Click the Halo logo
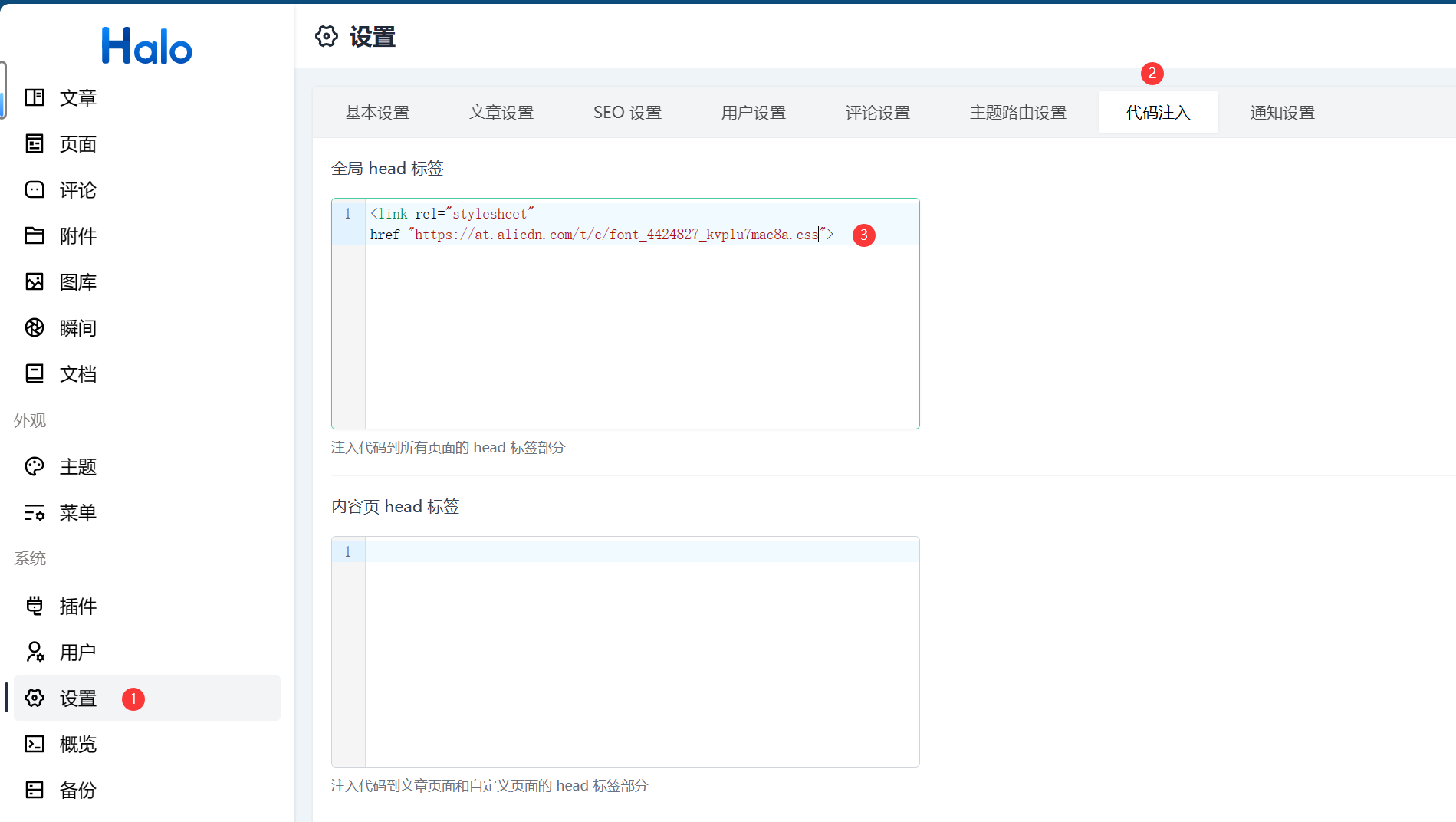 (146, 46)
